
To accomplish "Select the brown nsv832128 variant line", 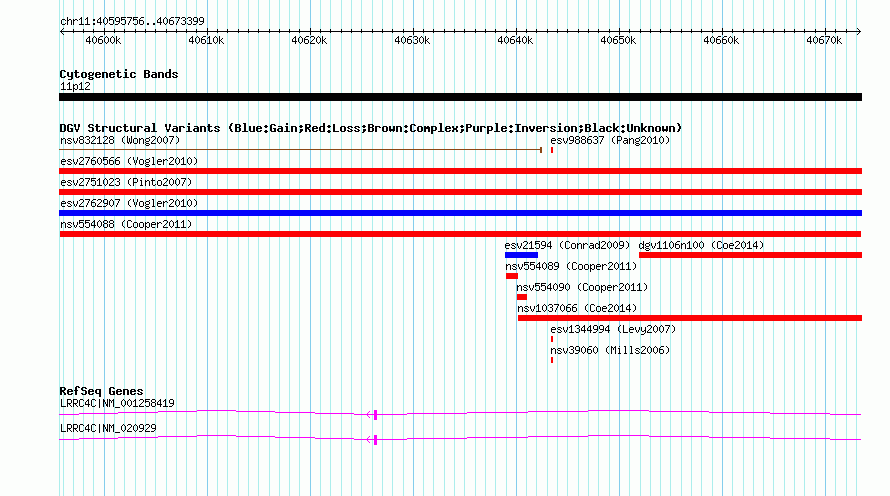I will pos(301,150).
